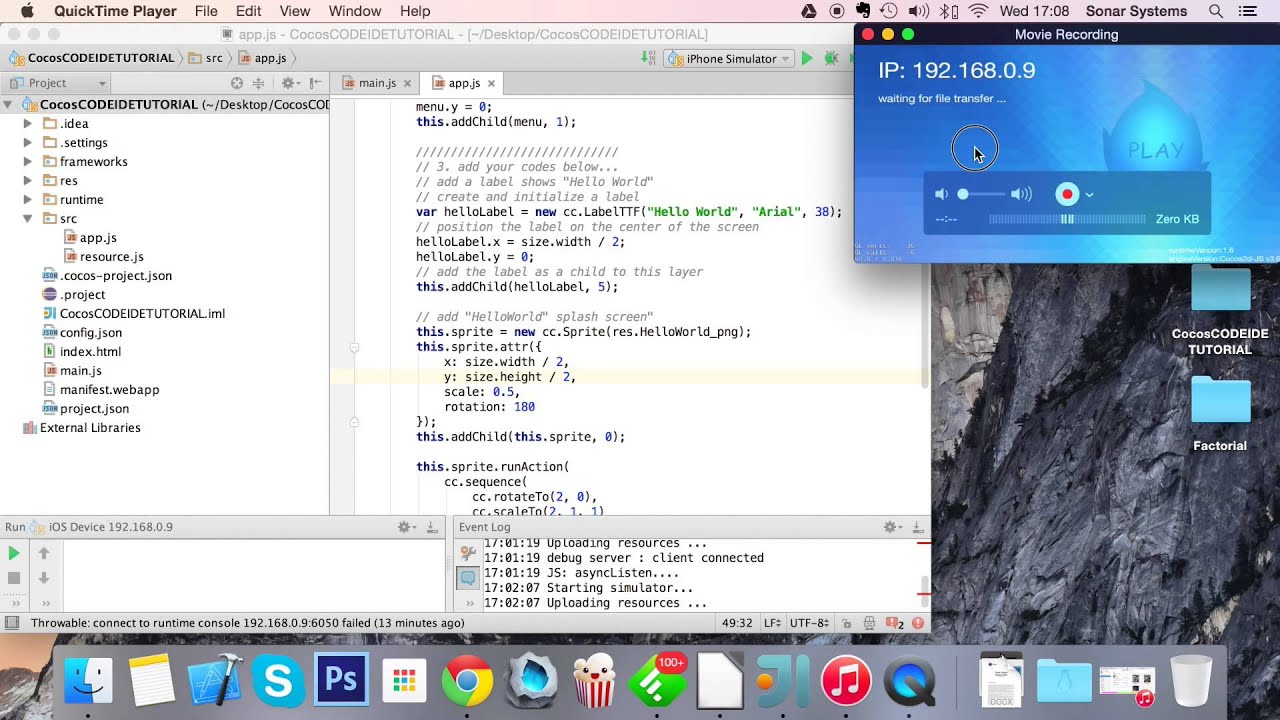Click the editor vertical scrollbar
The width and height of the screenshot is (1280, 720).
[925, 244]
